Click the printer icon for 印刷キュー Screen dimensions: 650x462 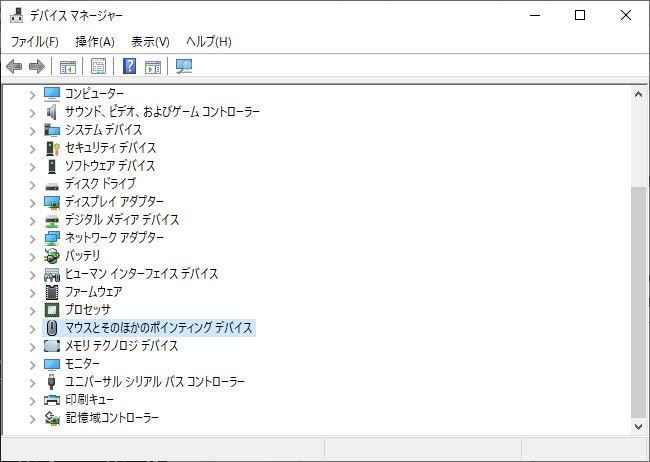[x=52, y=400]
